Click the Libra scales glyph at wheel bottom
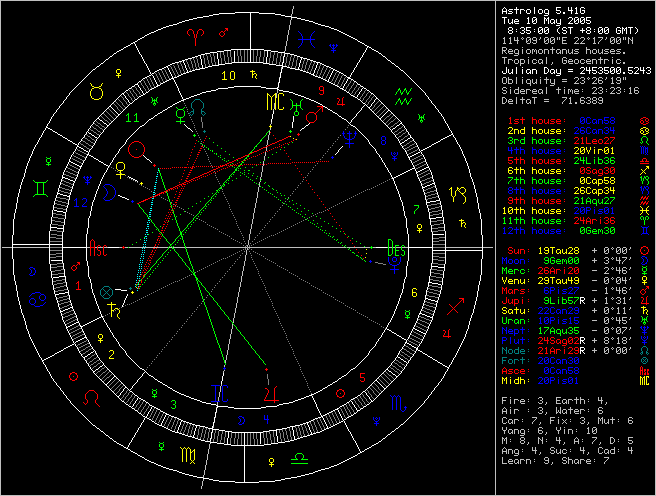This screenshot has width=656, height=496. [299, 458]
